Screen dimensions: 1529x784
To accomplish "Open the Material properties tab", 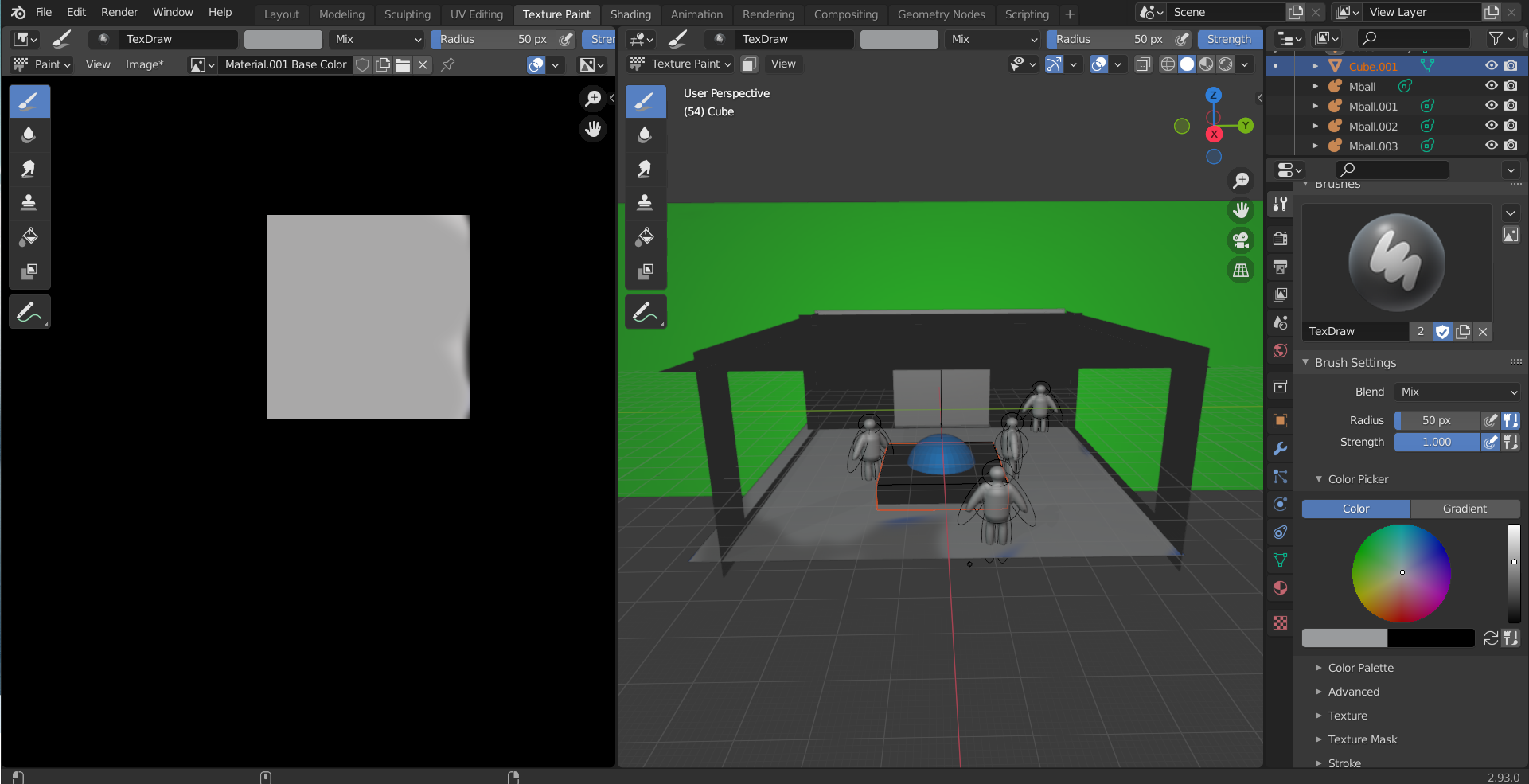I will coord(1280,588).
